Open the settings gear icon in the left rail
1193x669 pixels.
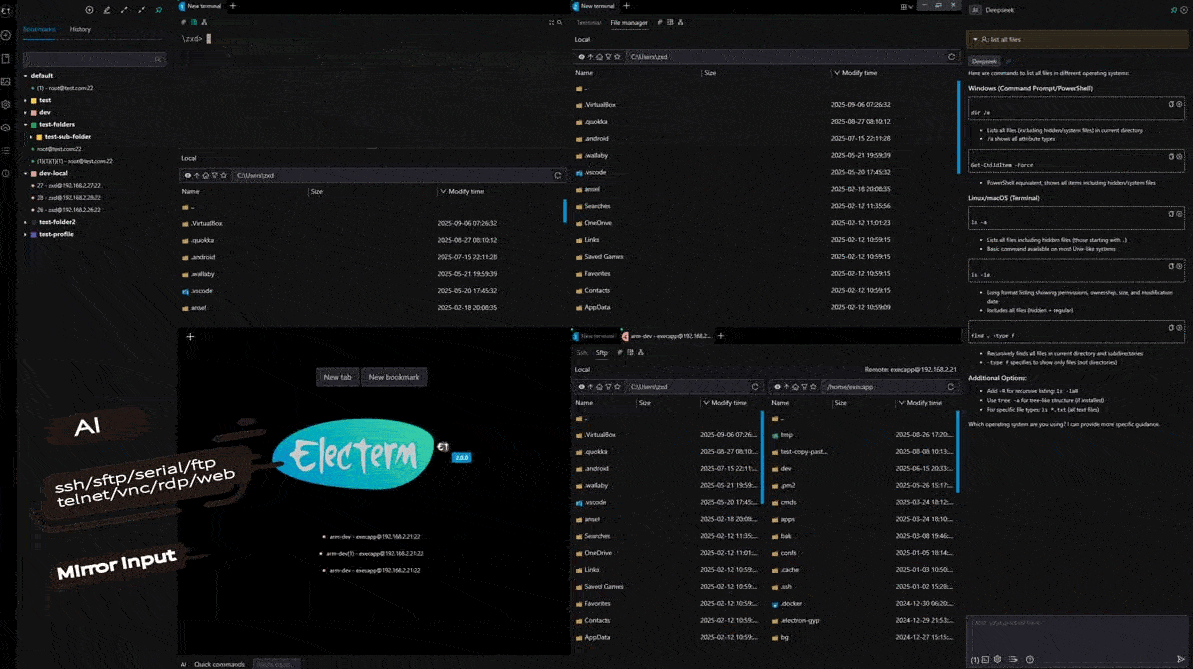pos(6,104)
